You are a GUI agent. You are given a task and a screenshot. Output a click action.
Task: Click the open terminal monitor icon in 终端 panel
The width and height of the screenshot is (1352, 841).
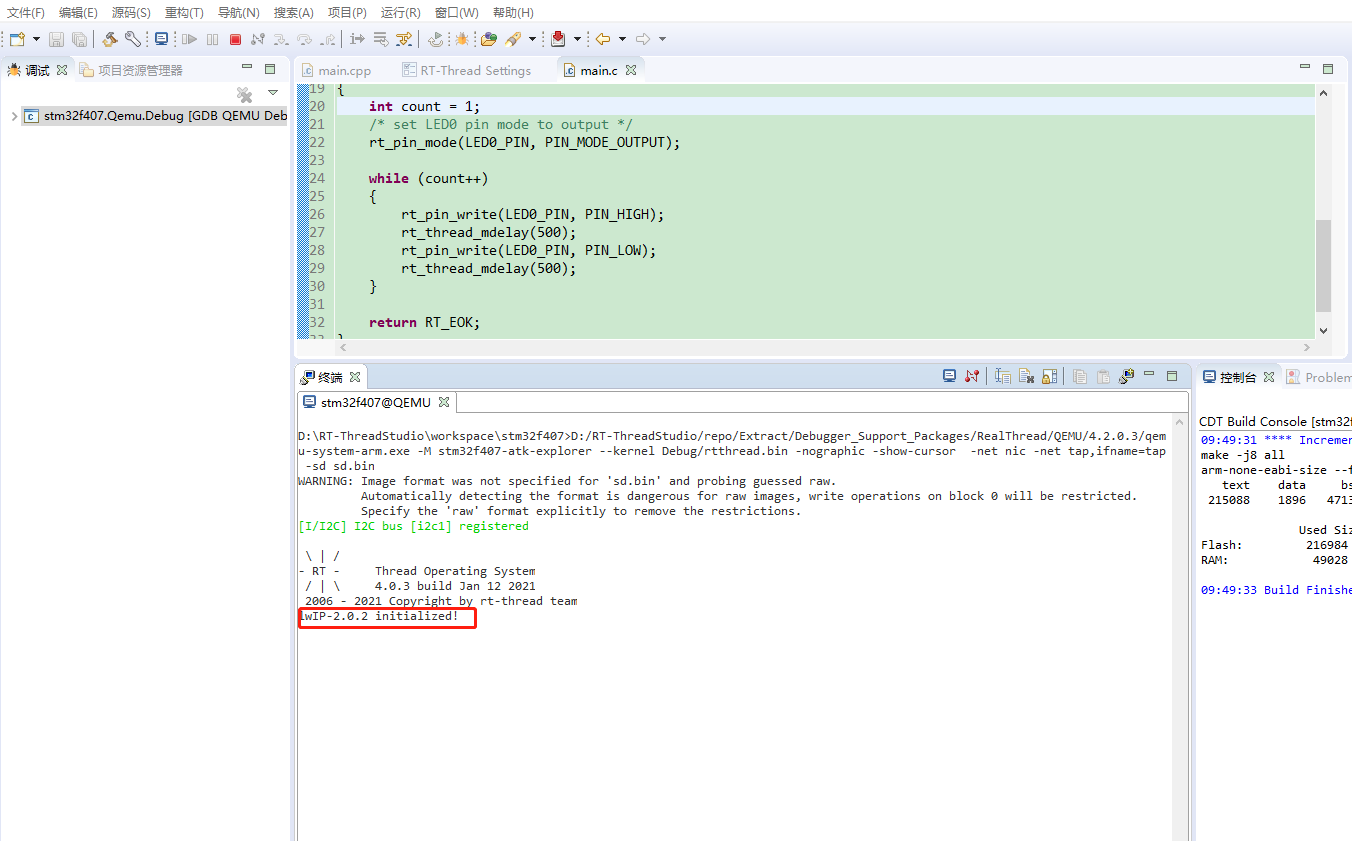[x=949, y=376]
